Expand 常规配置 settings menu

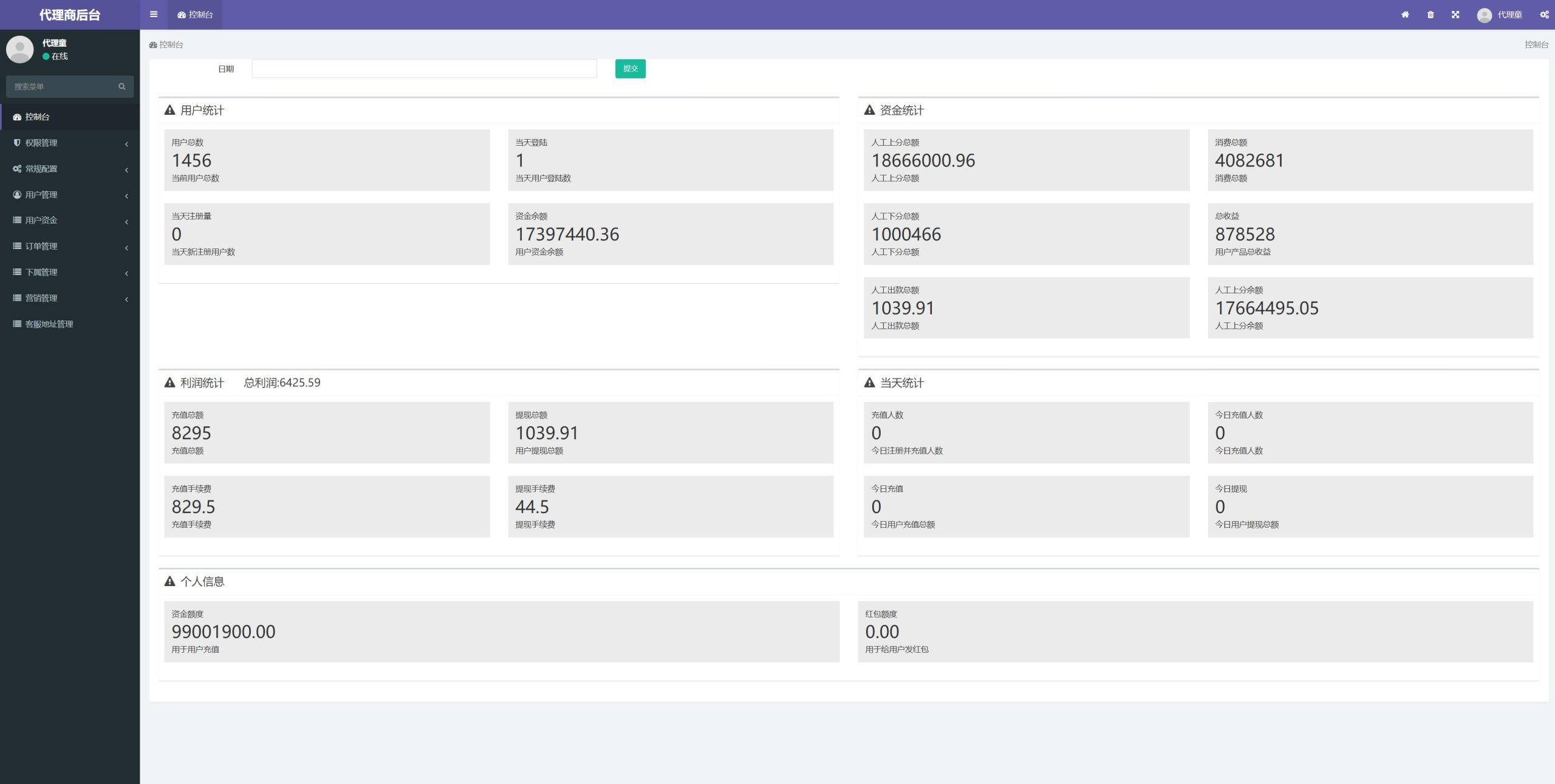[x=65, y=168]
